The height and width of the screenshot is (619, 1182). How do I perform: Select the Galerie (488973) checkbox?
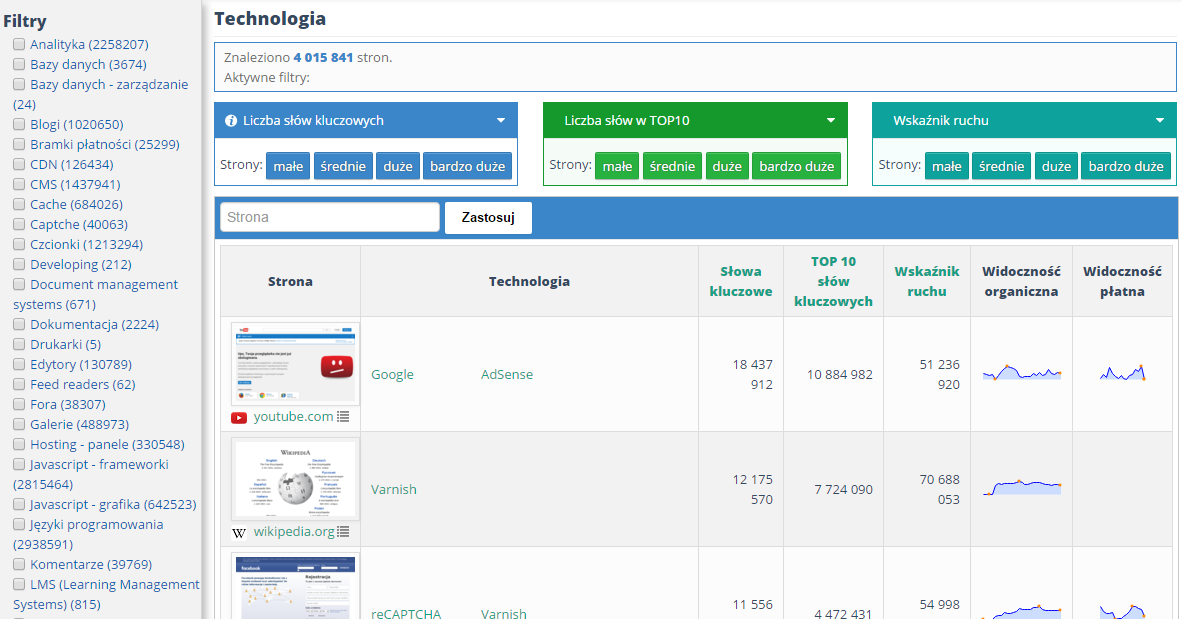coord(19,424)
